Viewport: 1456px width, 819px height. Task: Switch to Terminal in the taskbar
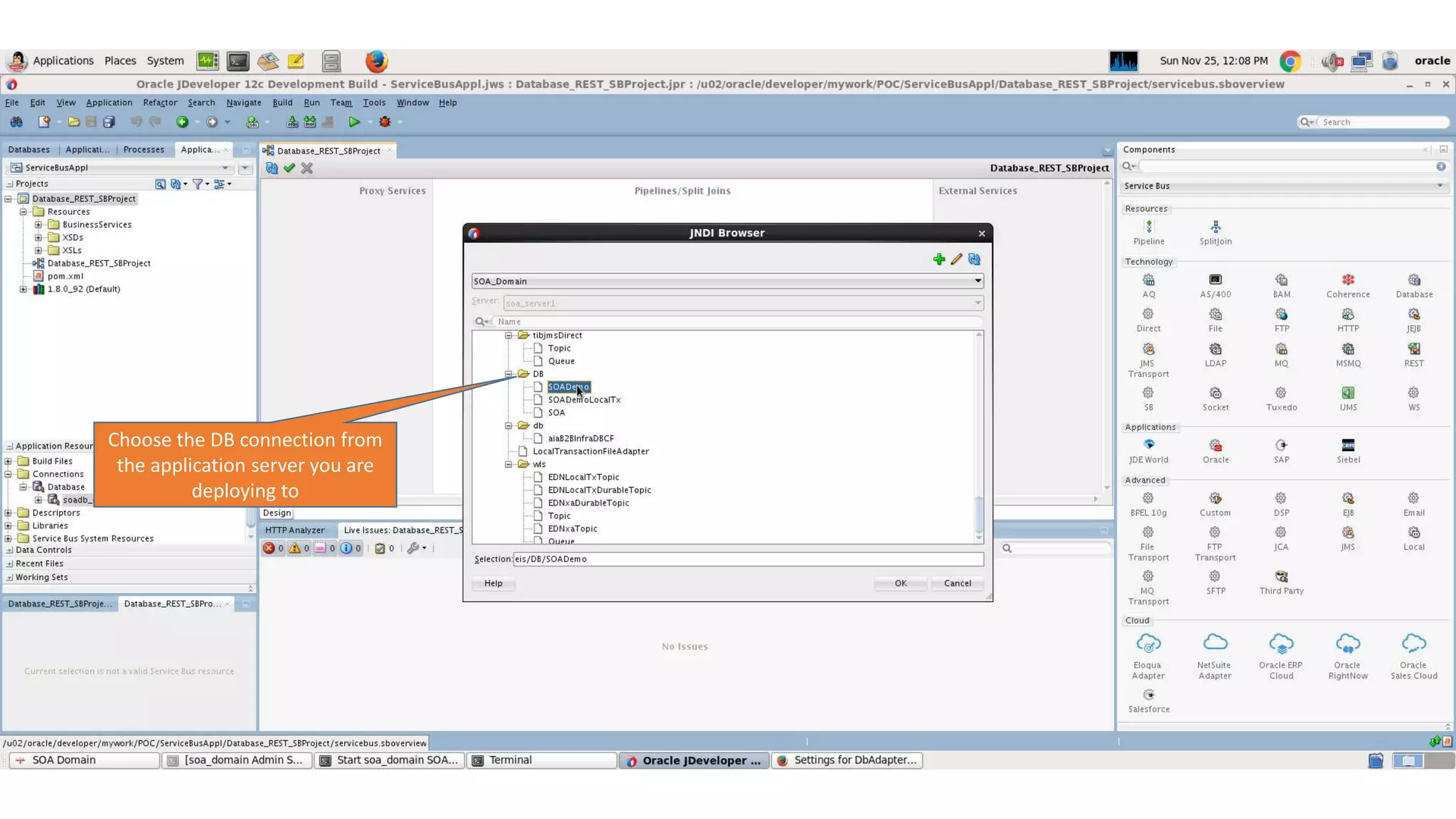coord(542,760)
